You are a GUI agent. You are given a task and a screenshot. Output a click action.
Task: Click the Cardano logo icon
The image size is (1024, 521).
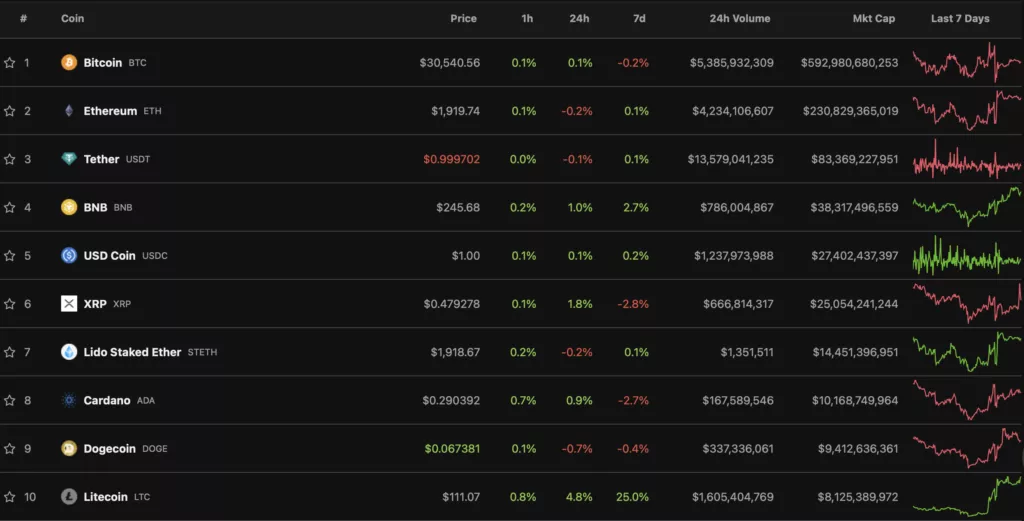[69, 400]
